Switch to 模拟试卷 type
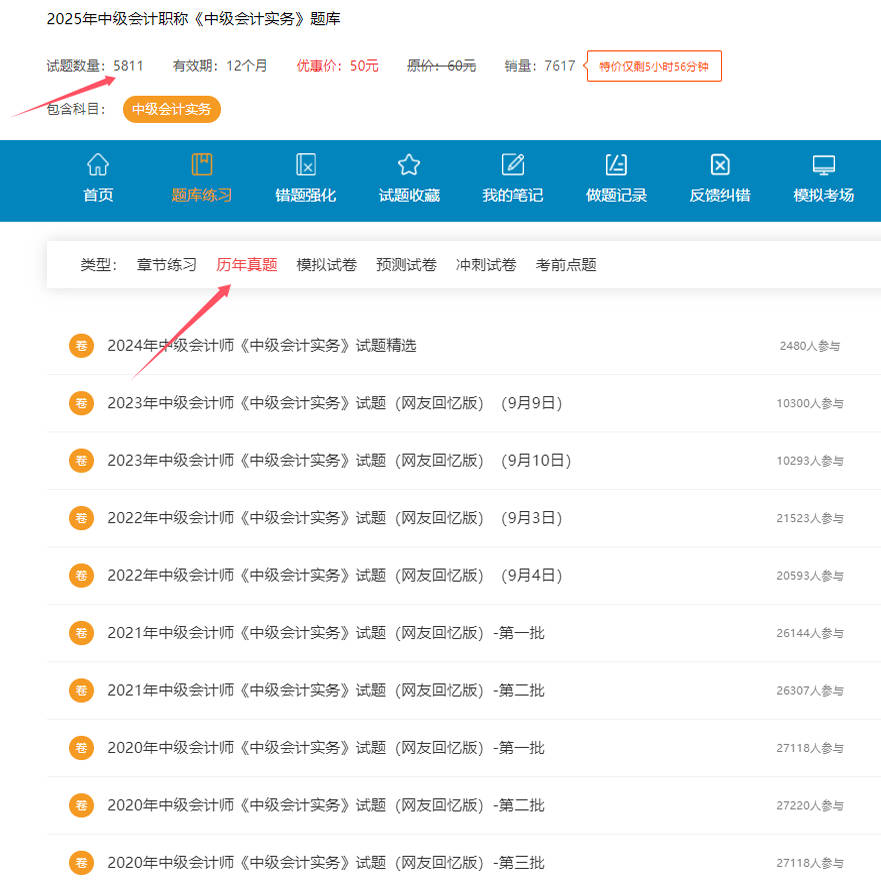 [326, 265]
